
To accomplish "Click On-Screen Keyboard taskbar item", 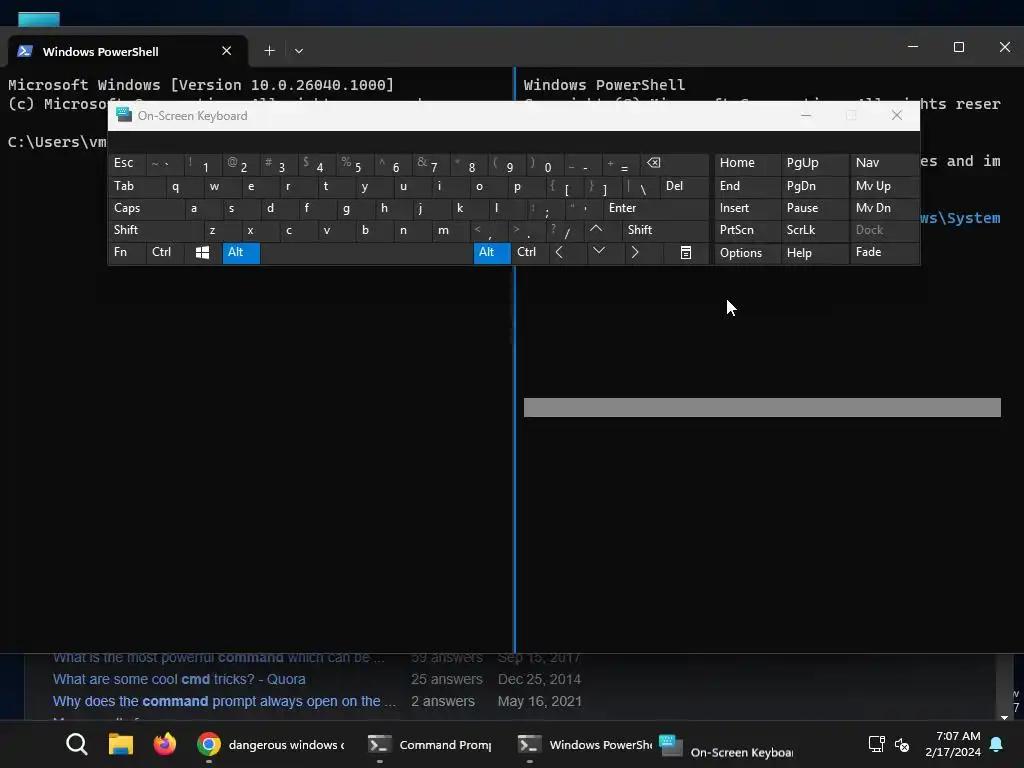I will click(726, 746).
